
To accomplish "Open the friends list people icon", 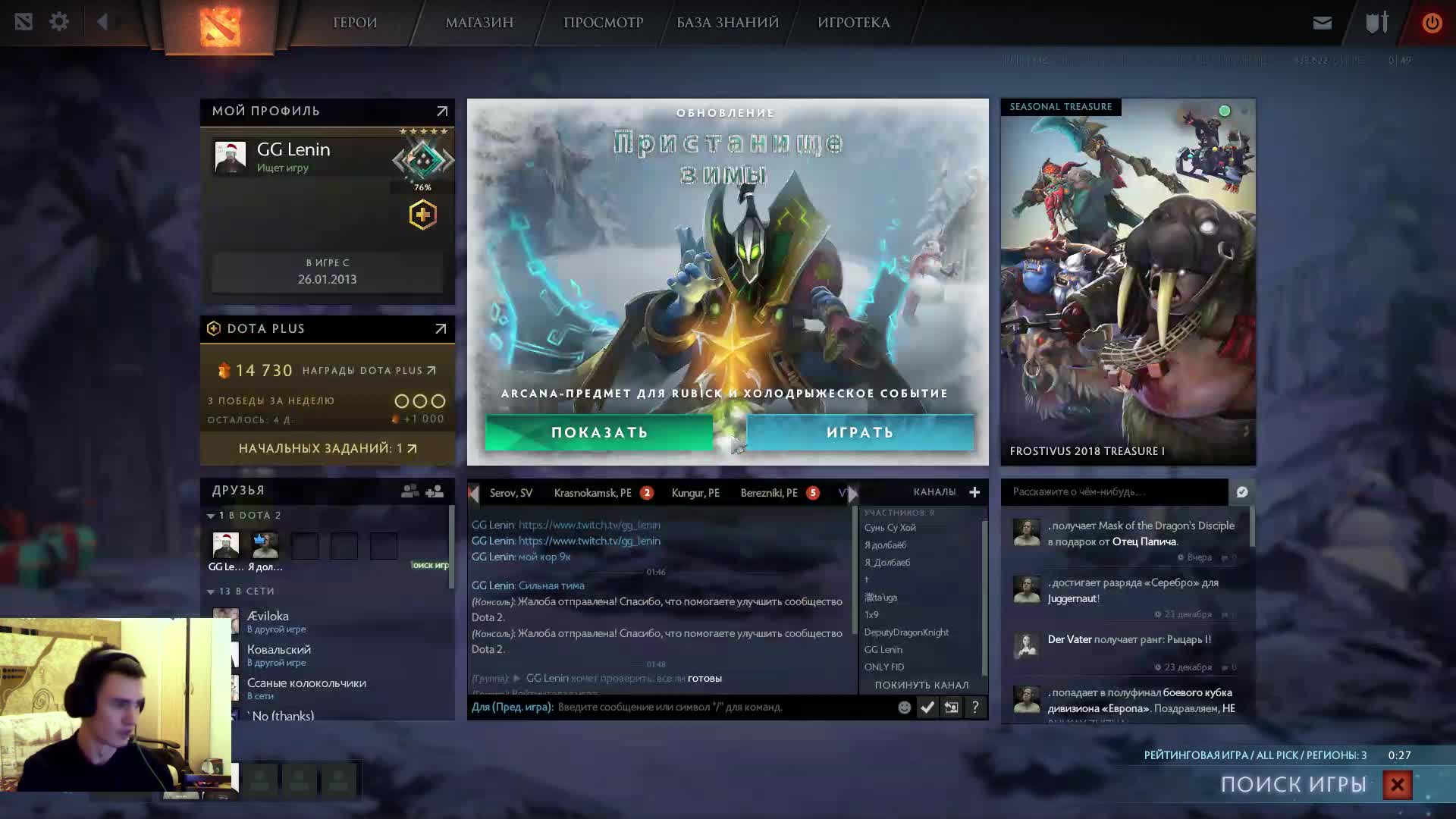I will coord(409,491).
